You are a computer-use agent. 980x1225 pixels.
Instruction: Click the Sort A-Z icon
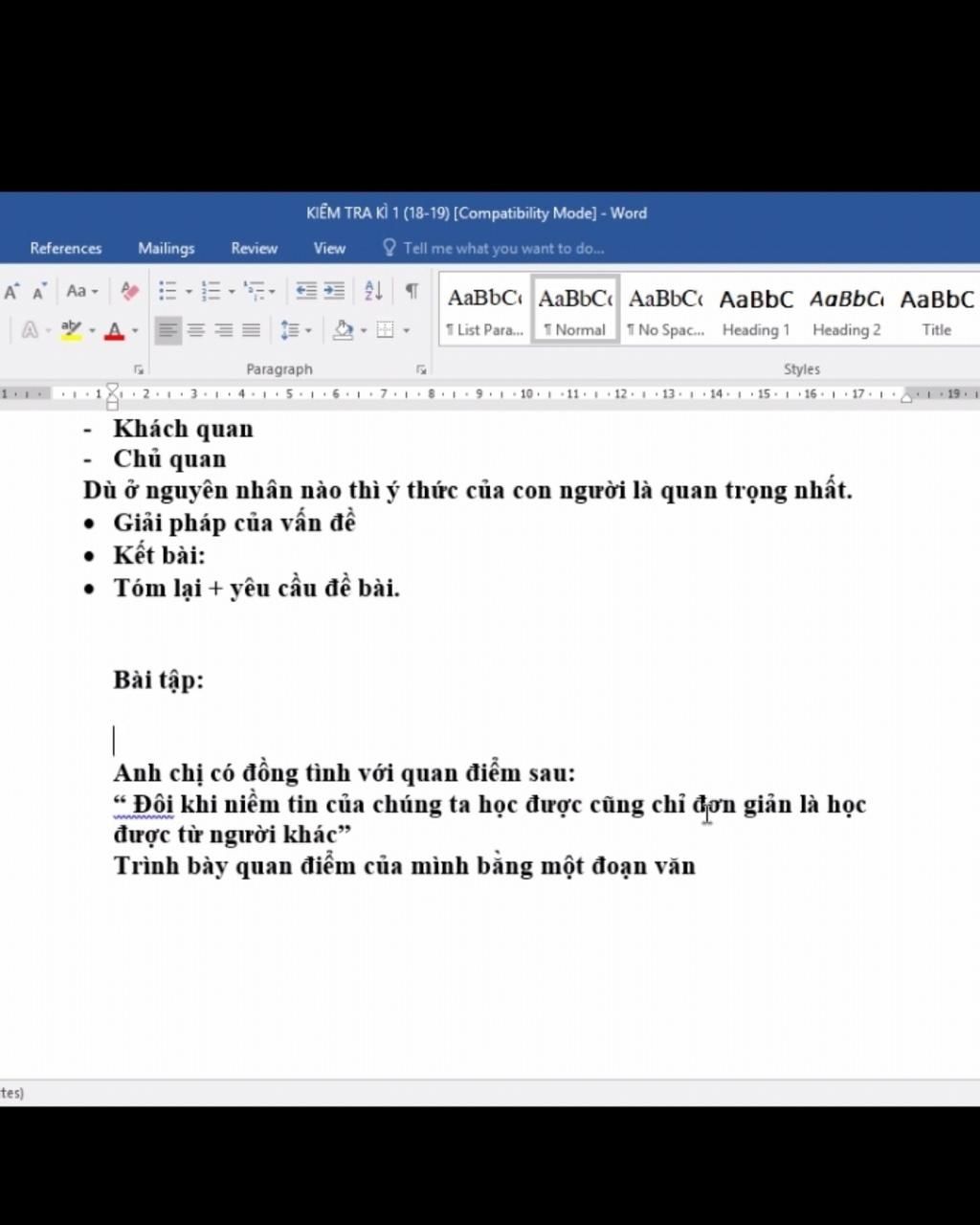(x=373, y=291)
